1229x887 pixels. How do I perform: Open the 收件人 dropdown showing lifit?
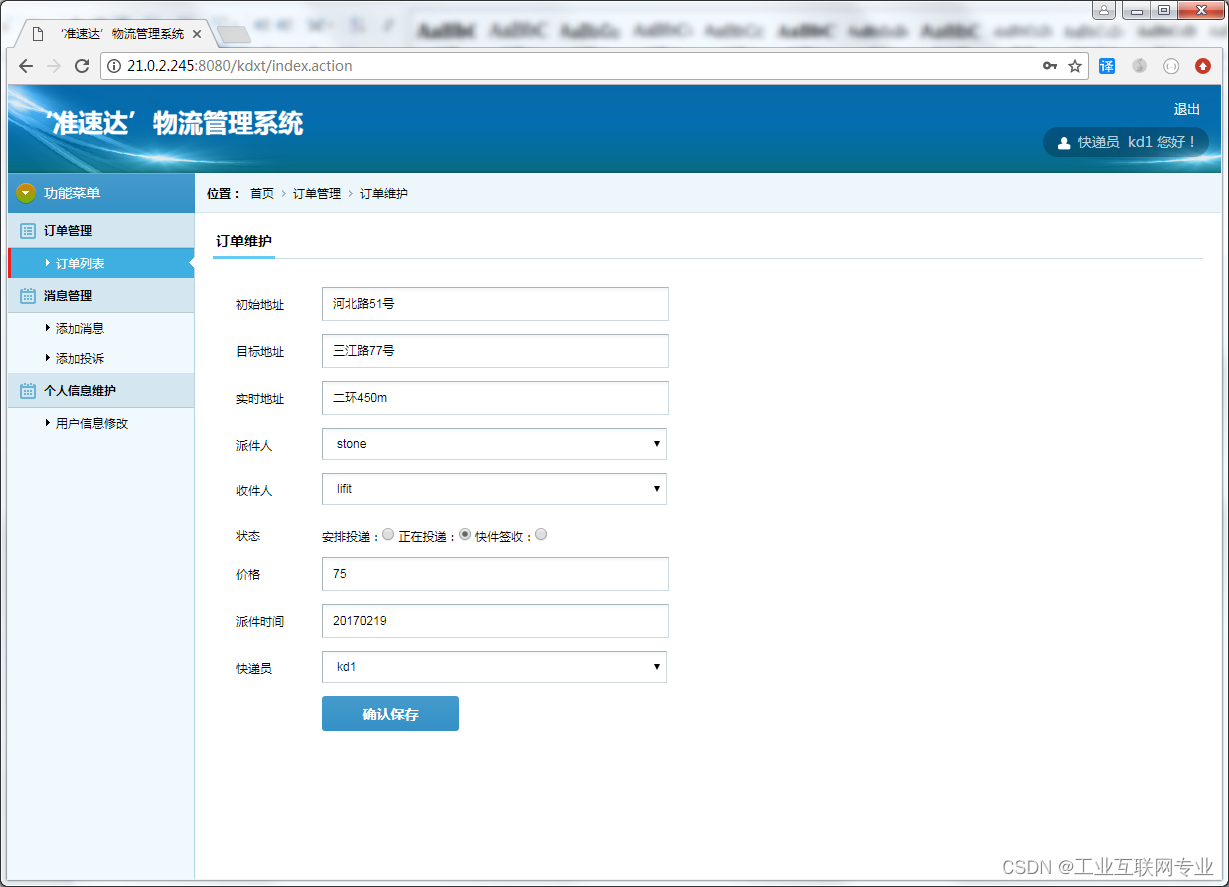coord(494,489)
